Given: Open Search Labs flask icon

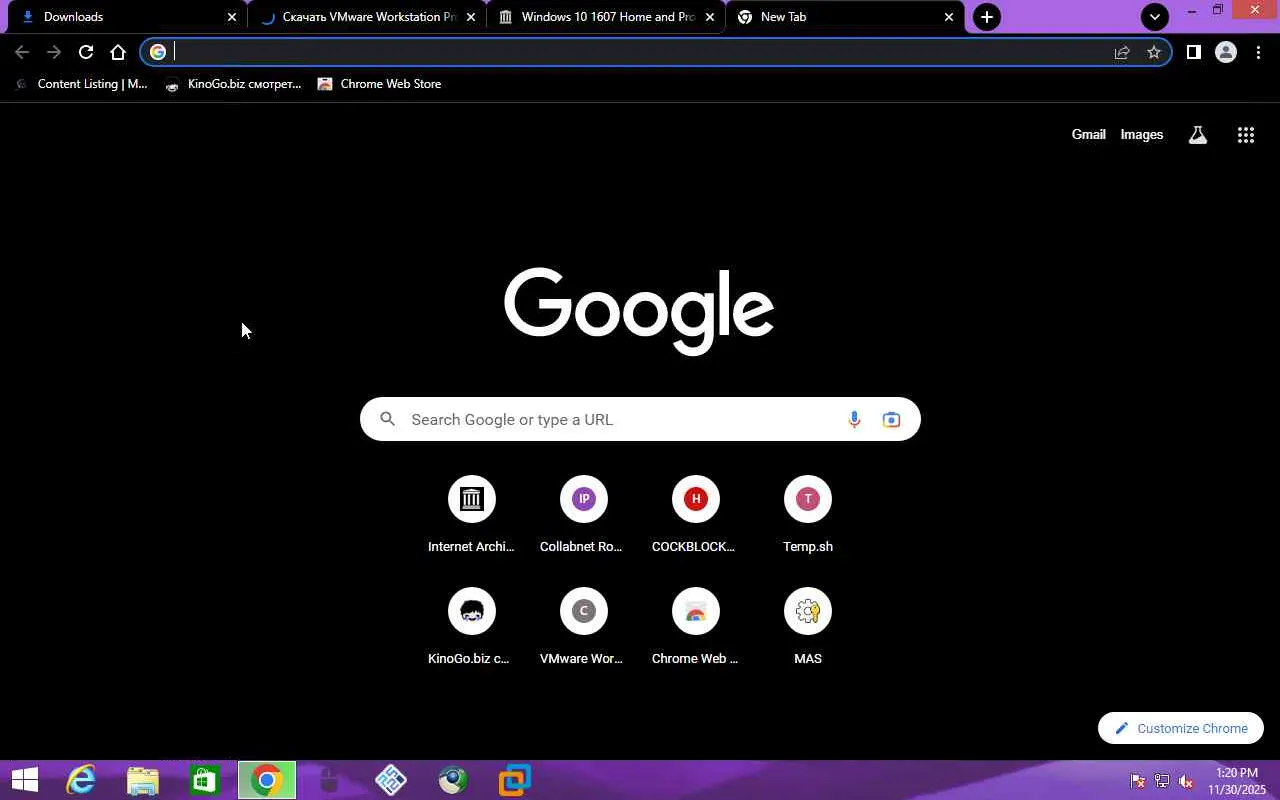Looking at the screenshot, I should (1197, 135).
